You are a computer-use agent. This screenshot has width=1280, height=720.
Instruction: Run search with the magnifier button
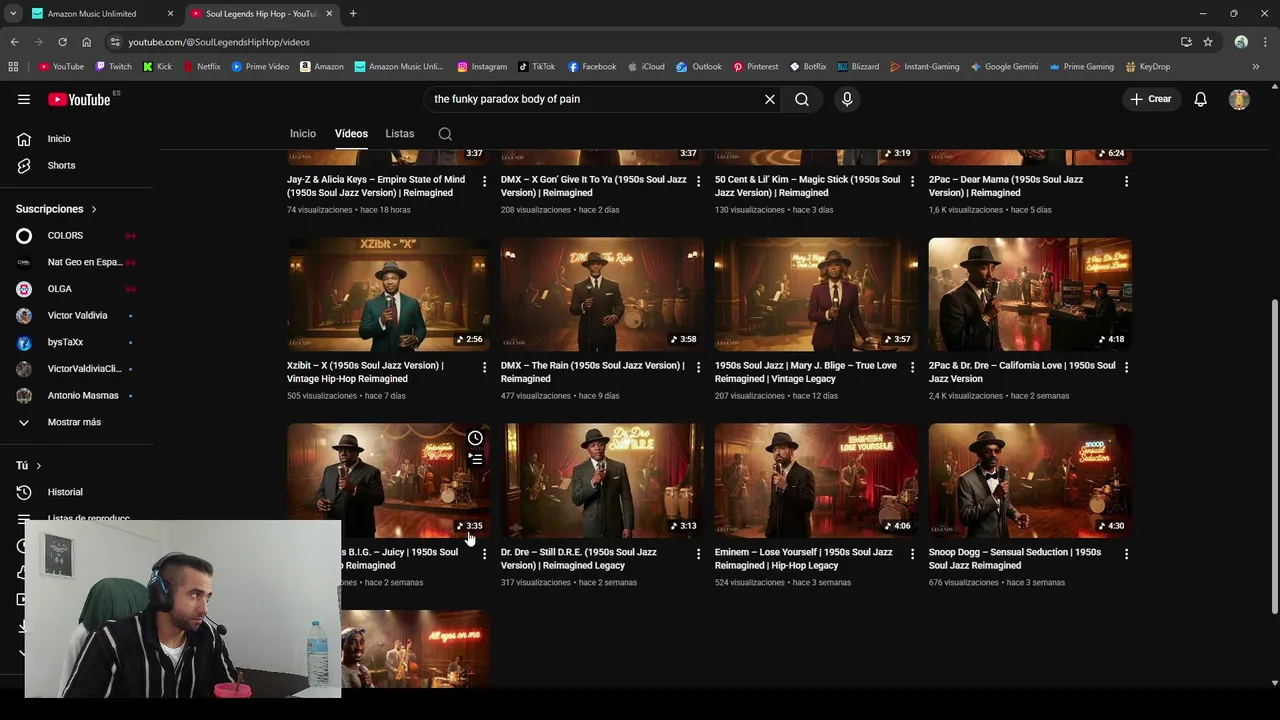pos(802,99)
